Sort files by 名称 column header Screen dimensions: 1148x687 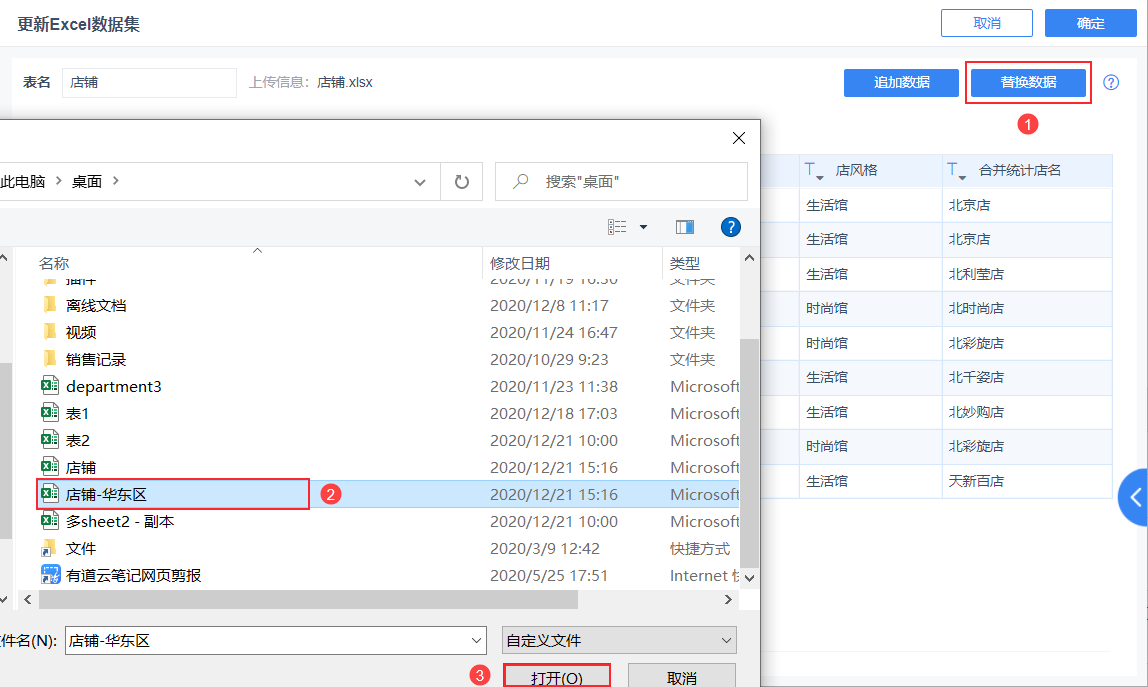point(54,263)
